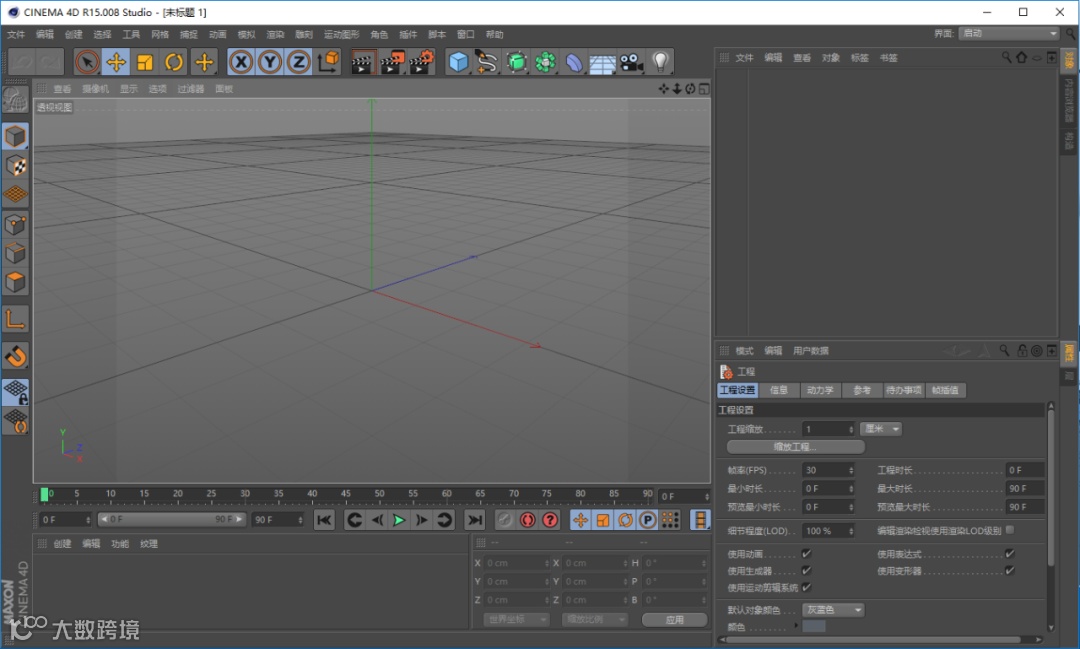Click the 应用 button in coordinates panel
This screenshot has width=1080, height=649.
coord(674,620)
